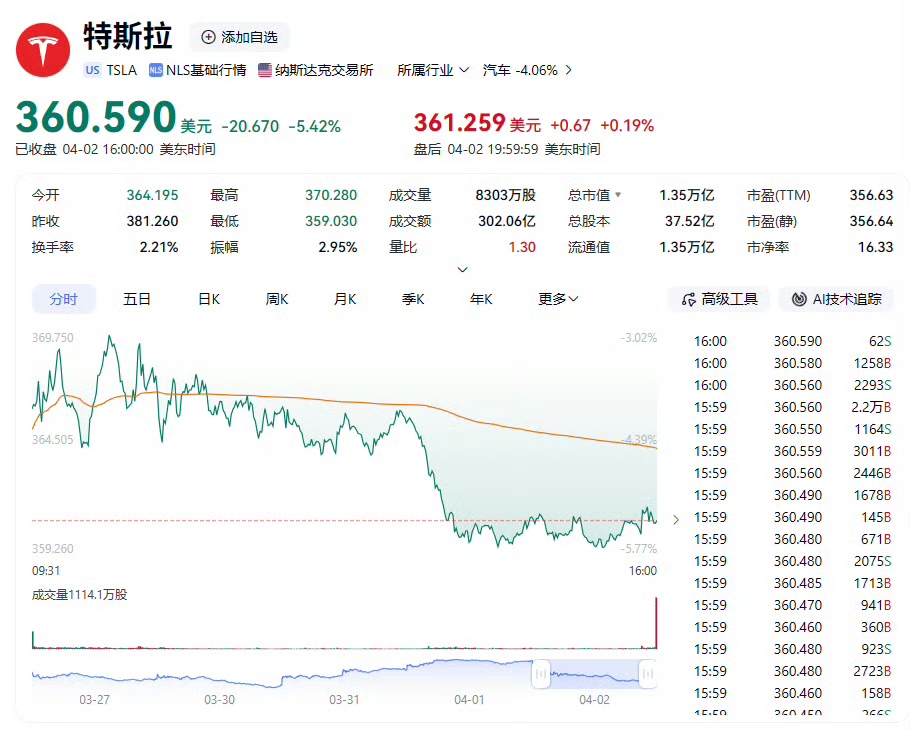The width and height of the screenshot is (910, 729).
Task: Open 高级工具 advanced tools
Action: [x=719, y=299]
